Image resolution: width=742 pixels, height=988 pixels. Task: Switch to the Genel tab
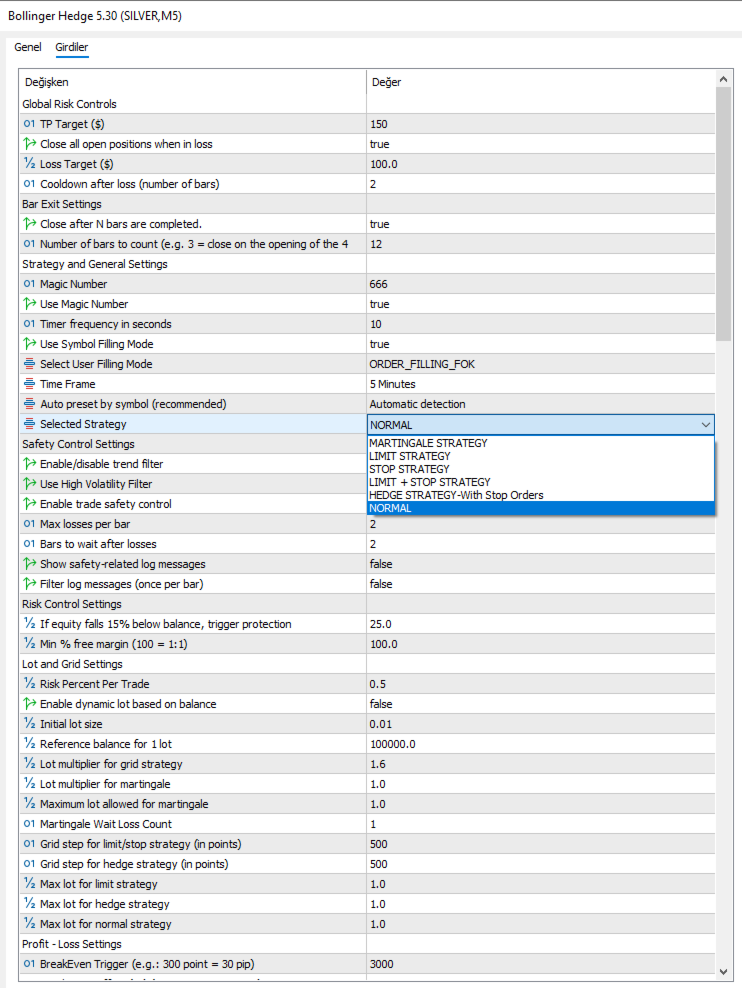(28, 47)
